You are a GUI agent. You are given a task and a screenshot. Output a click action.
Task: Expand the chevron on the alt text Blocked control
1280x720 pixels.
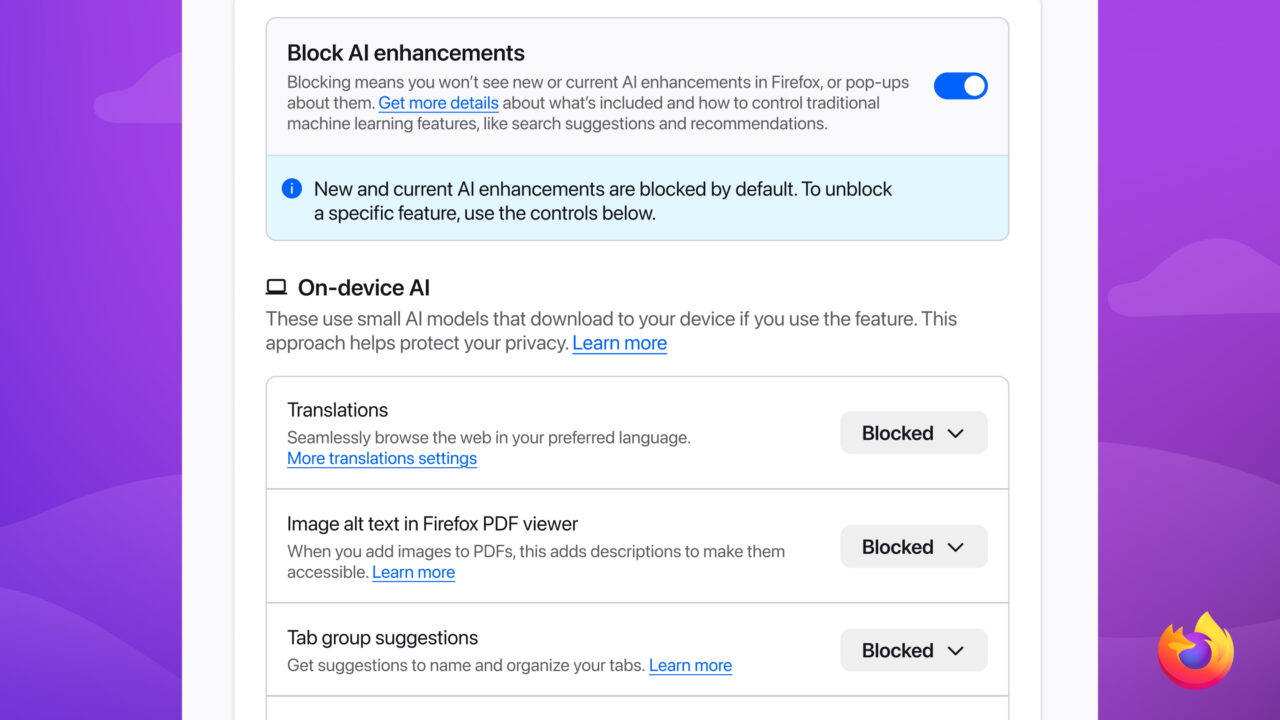tap(955, 547)
